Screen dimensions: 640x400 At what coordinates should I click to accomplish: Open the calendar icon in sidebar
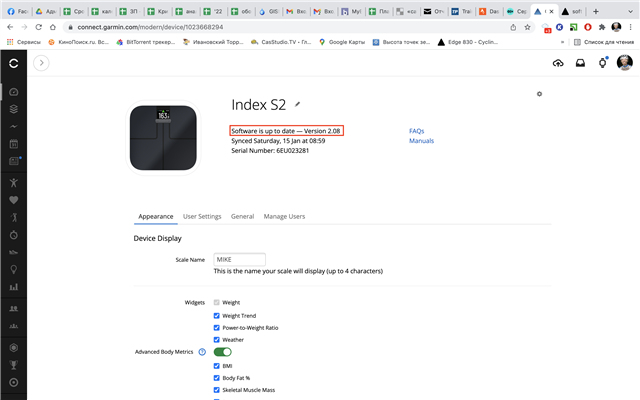tap(13, 144)
